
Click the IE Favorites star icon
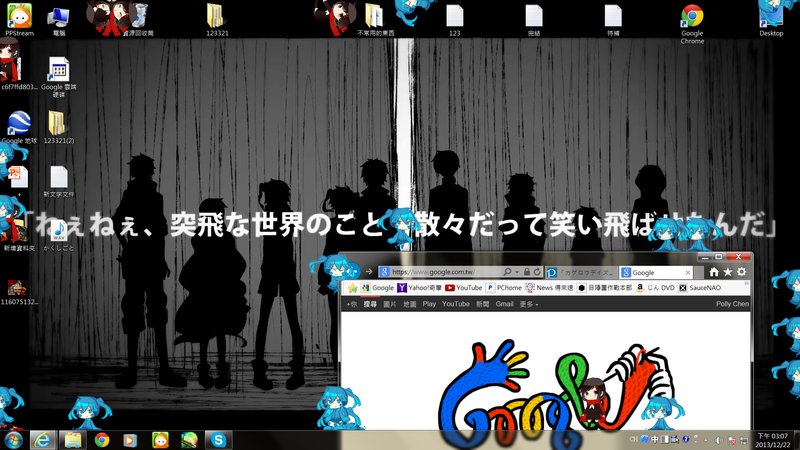coord(727,272)
